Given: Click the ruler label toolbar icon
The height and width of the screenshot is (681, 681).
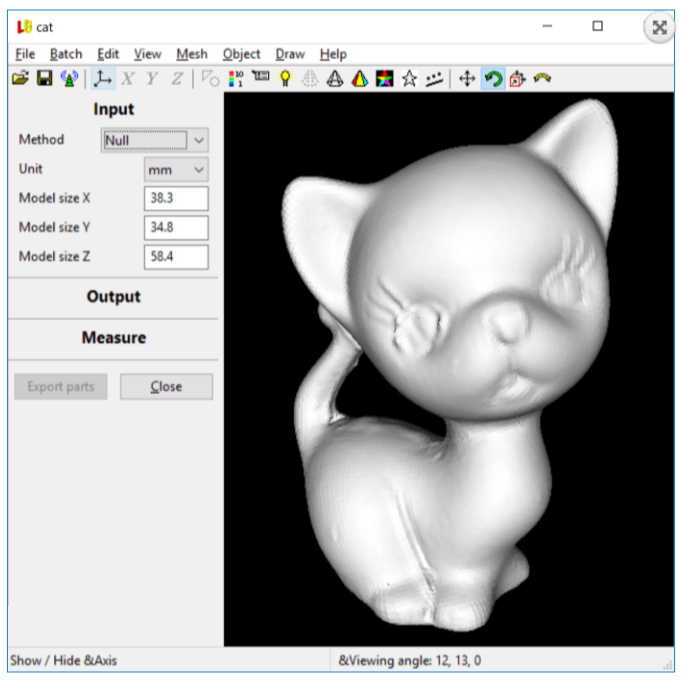Looking at the screenshot, I should click(x=261, y=76).
